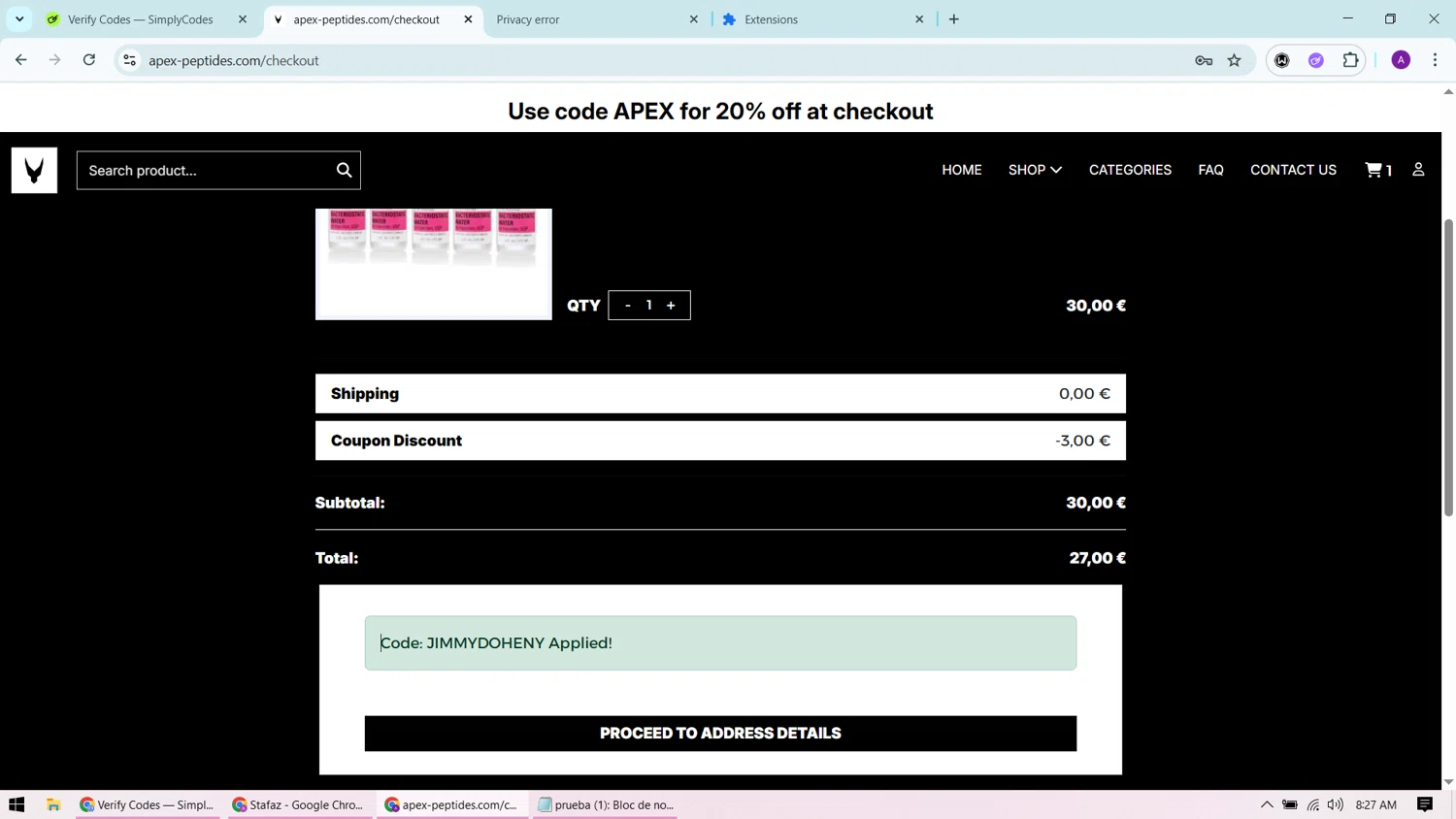Open CATEGORIES in the navigation
1456x819 pixels.
click(1130, 170)
